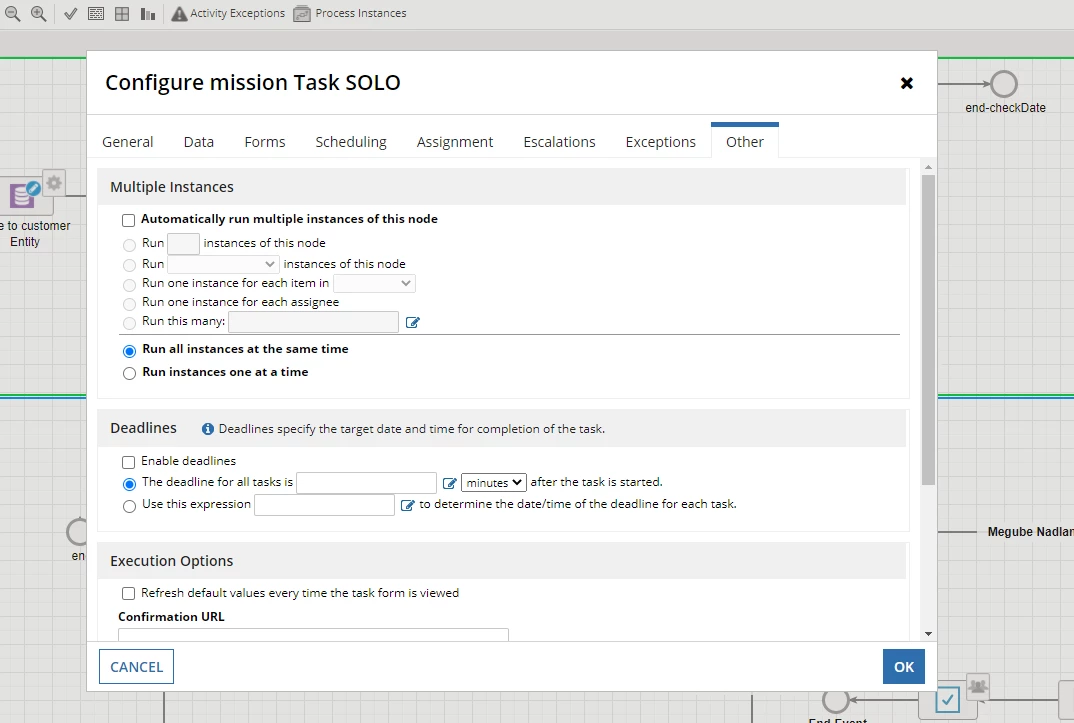Screen dimensions: 1074x723
Task: Open Process Instances from toolbar
Action: (350, 13)
